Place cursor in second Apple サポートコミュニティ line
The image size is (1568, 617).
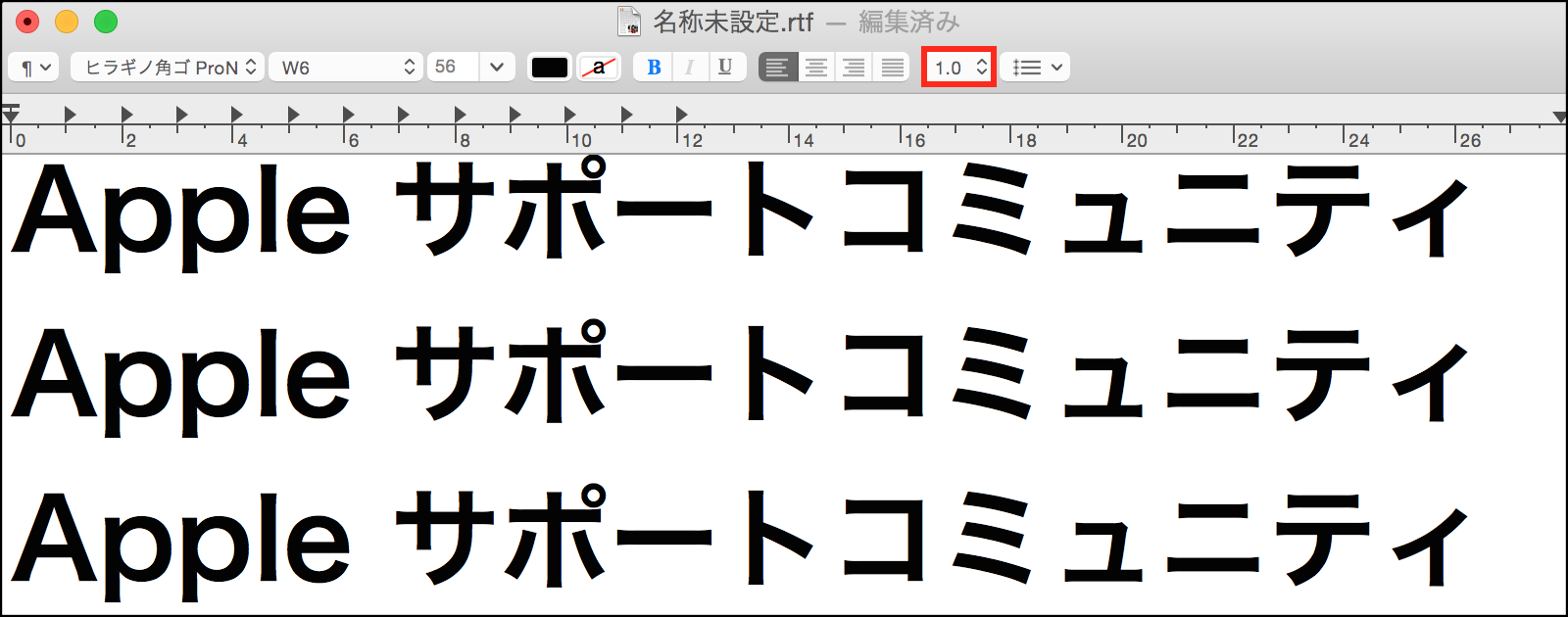pyautogui.click(x=740, y=376)
